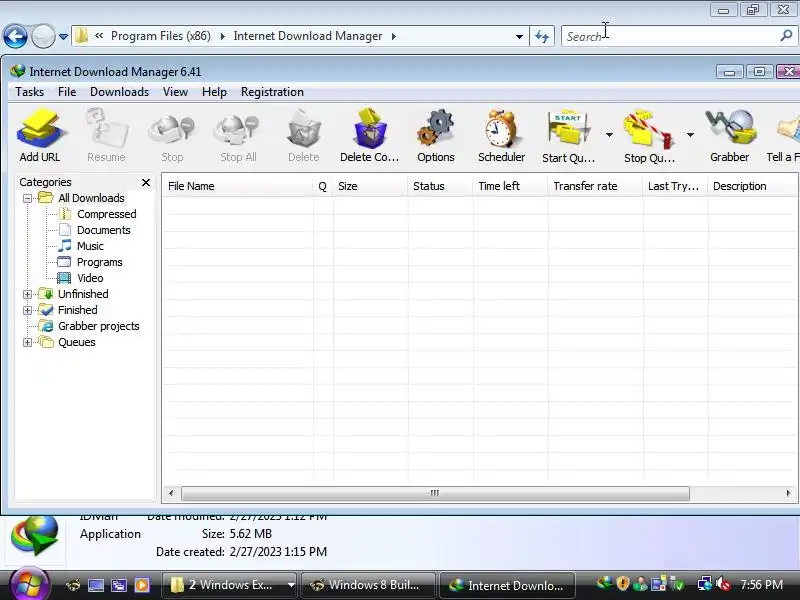Switch to Windows 8 Build taskbar button
The image size is (800, 600).
click(x=368, y=585)
